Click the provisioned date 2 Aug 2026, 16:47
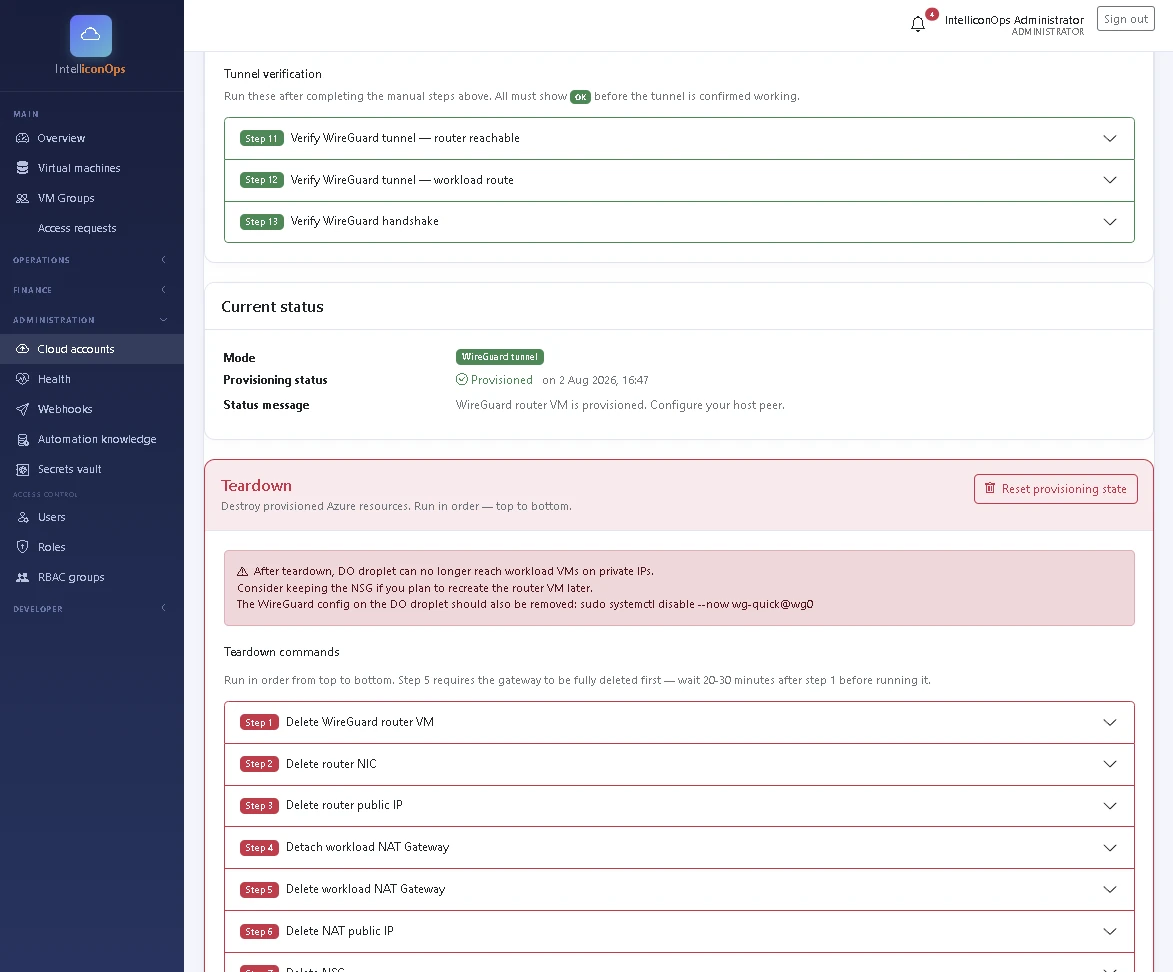The width and height of the screenshot is (1173, 972). click(595, 380)
